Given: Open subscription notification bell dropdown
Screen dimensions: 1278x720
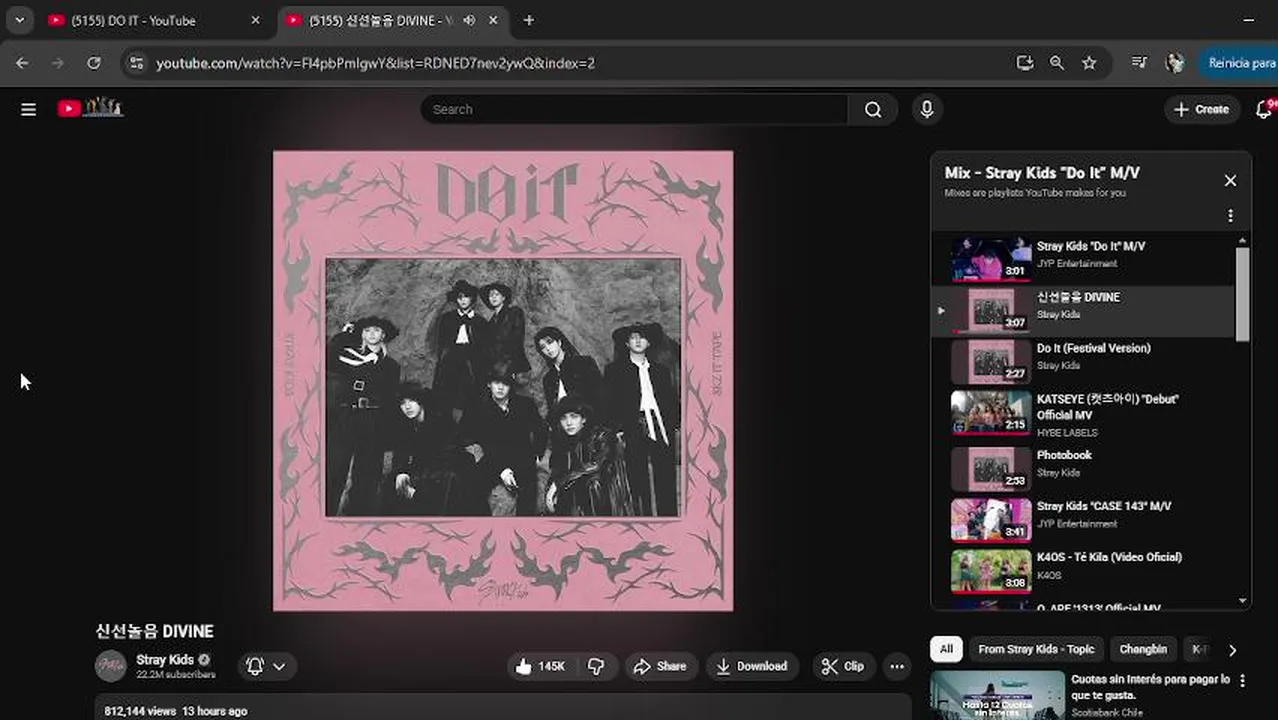Looking at the screenshot, I should tap(266, 666).
